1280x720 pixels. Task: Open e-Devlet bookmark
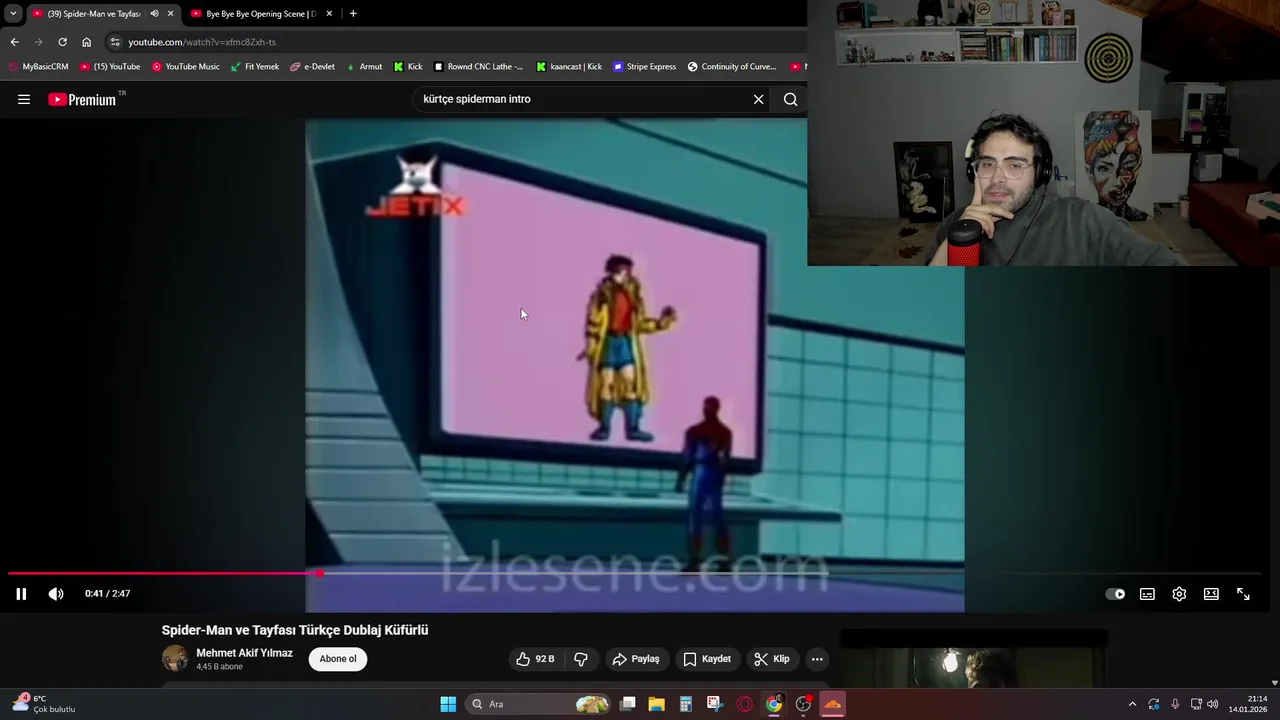point(312,67)
